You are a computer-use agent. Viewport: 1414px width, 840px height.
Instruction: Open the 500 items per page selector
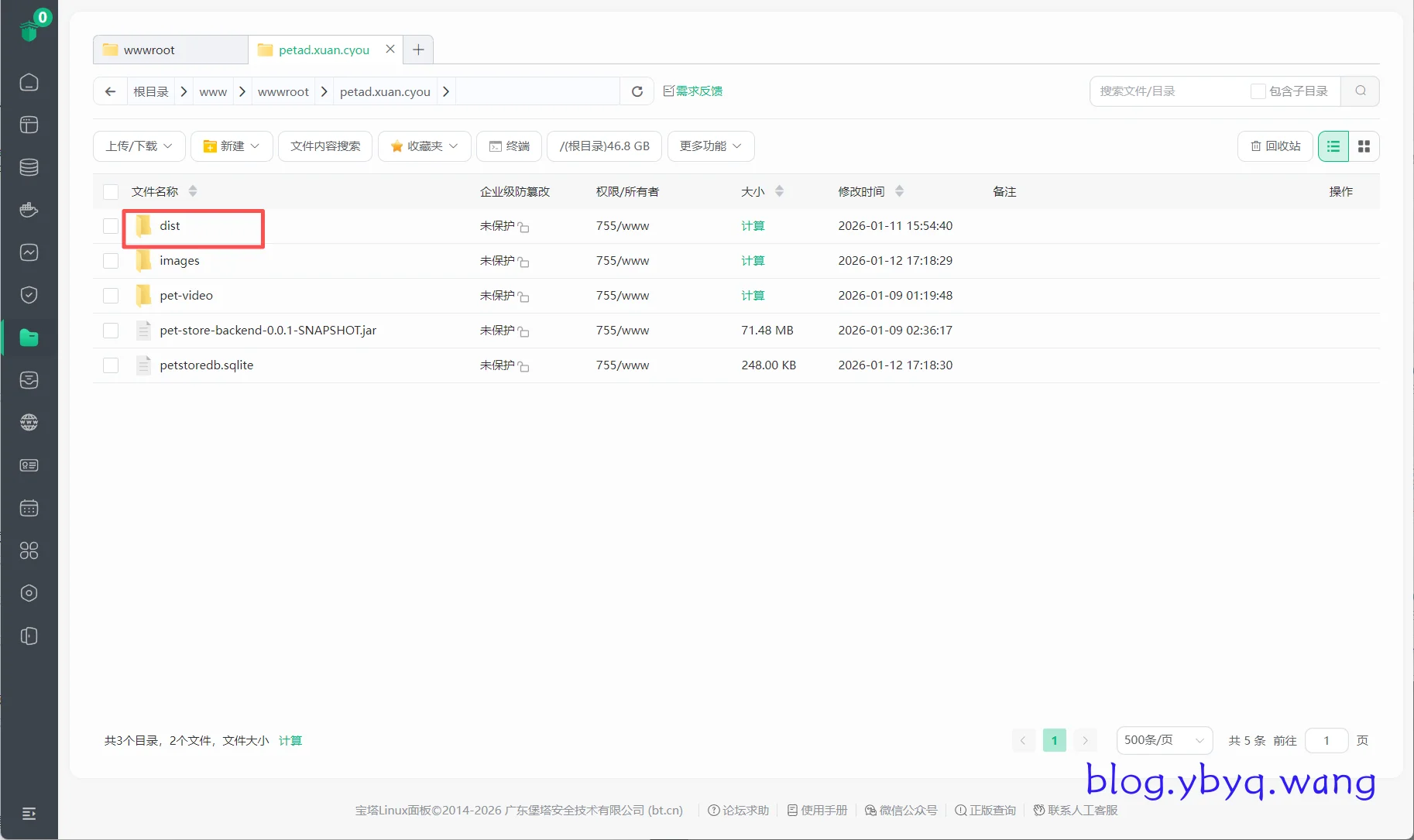coord(1163,741)
